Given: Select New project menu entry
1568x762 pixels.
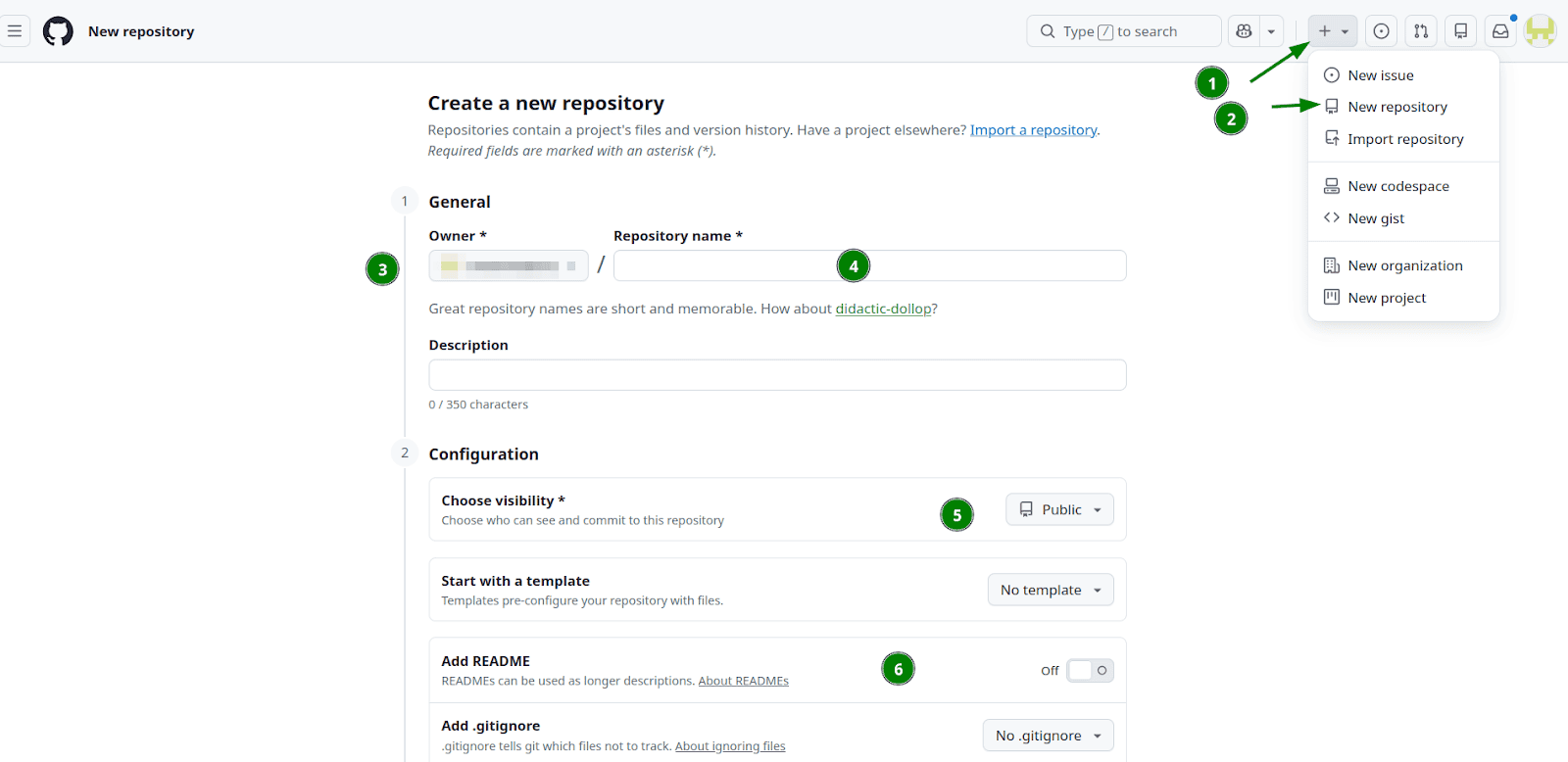Looking at the screenshot, I should click(x=1403, y=298).
